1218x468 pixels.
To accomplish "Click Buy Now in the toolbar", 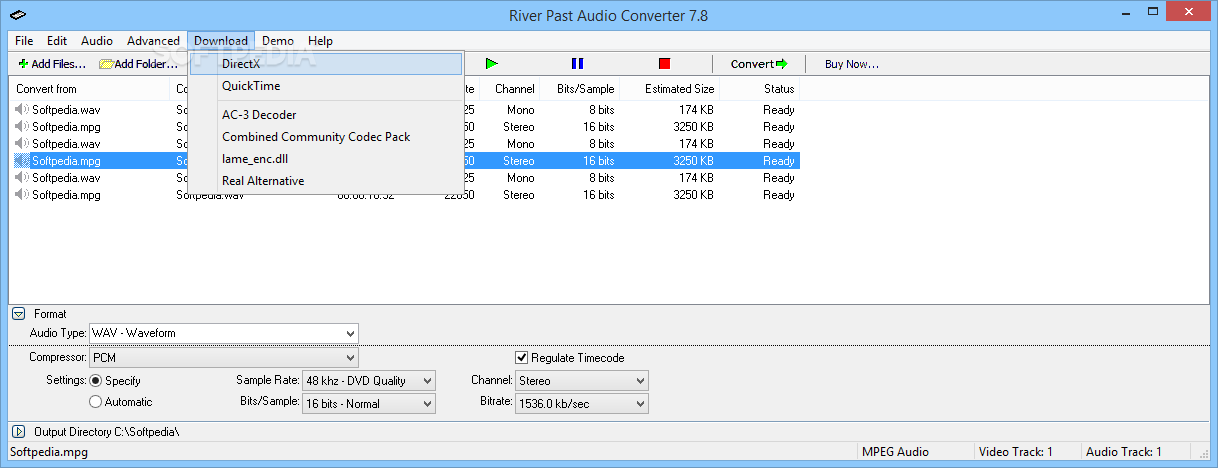I will point(851,64).
